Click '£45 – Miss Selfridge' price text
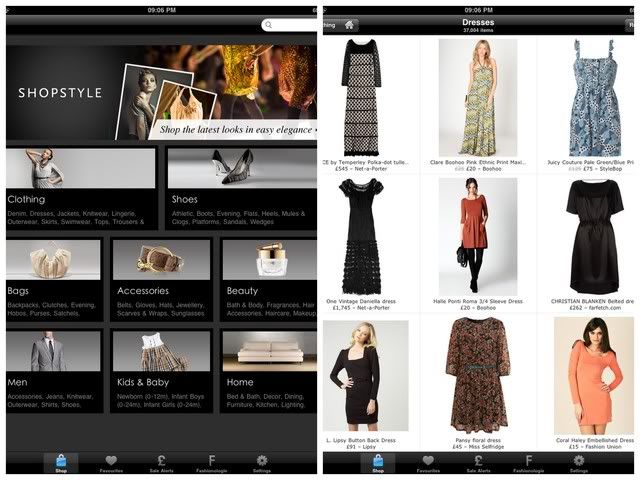 coord(478,447)
